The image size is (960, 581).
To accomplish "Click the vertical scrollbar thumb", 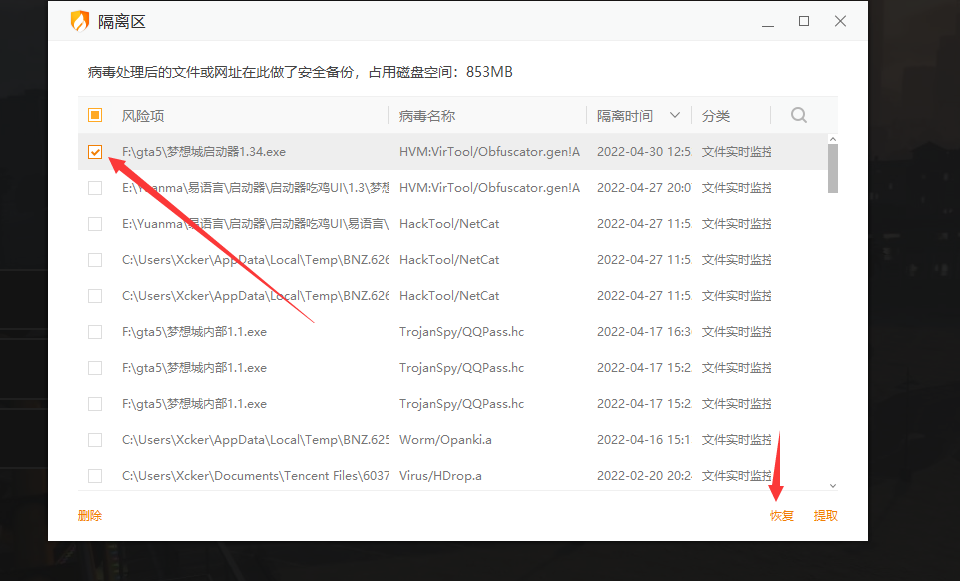I will [833, 168].
